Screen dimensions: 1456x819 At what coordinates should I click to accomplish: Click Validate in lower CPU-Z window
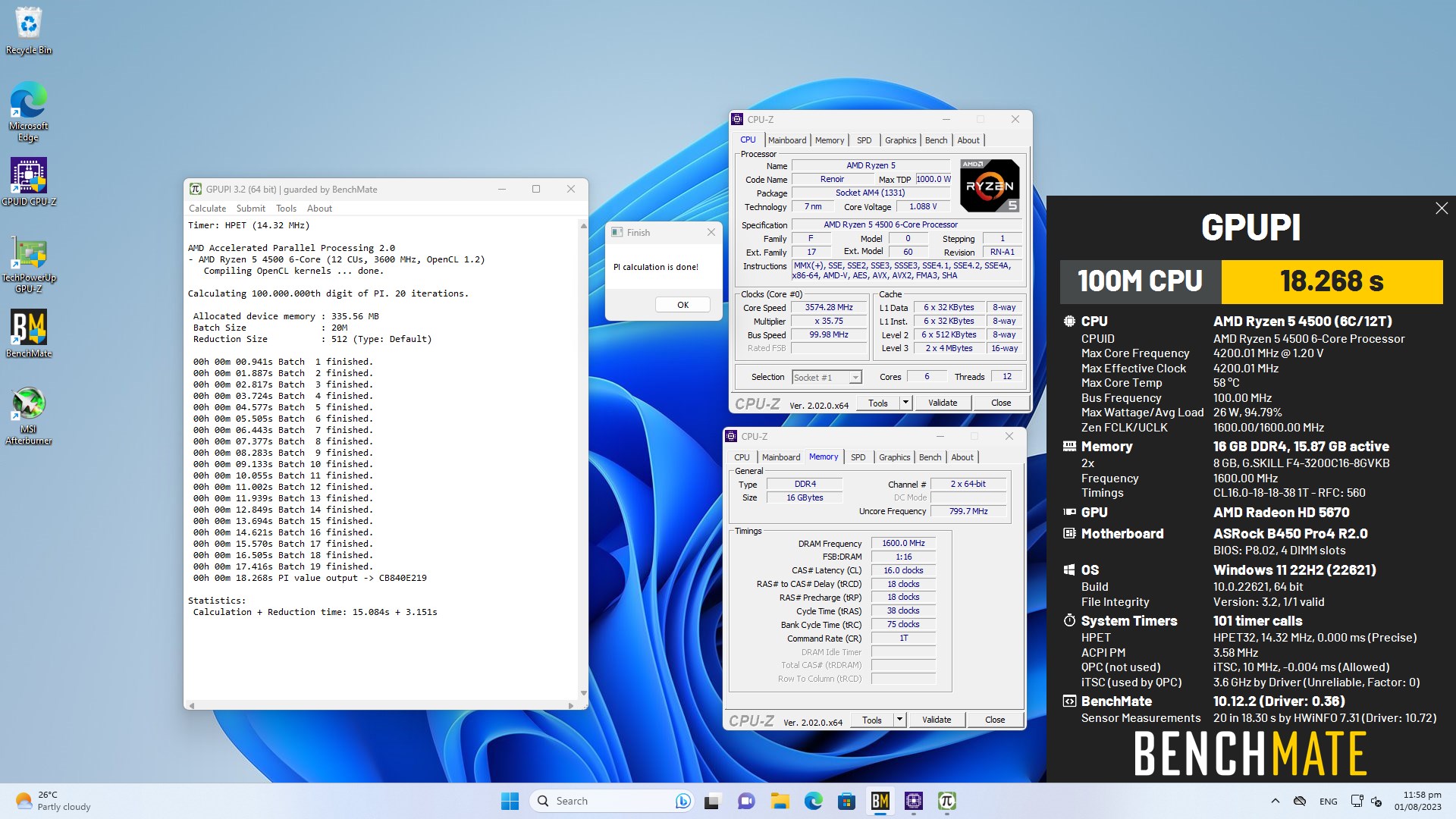937,720
